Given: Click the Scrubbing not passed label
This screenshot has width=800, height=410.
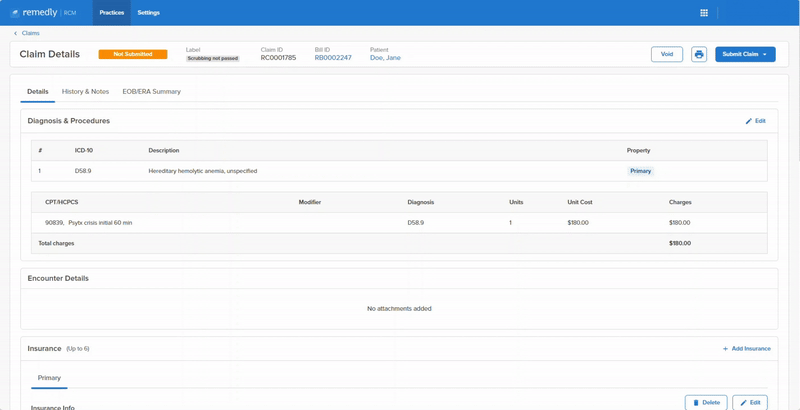Looking at the screenshot, I should pyautogui.click(x=212, y=59).
